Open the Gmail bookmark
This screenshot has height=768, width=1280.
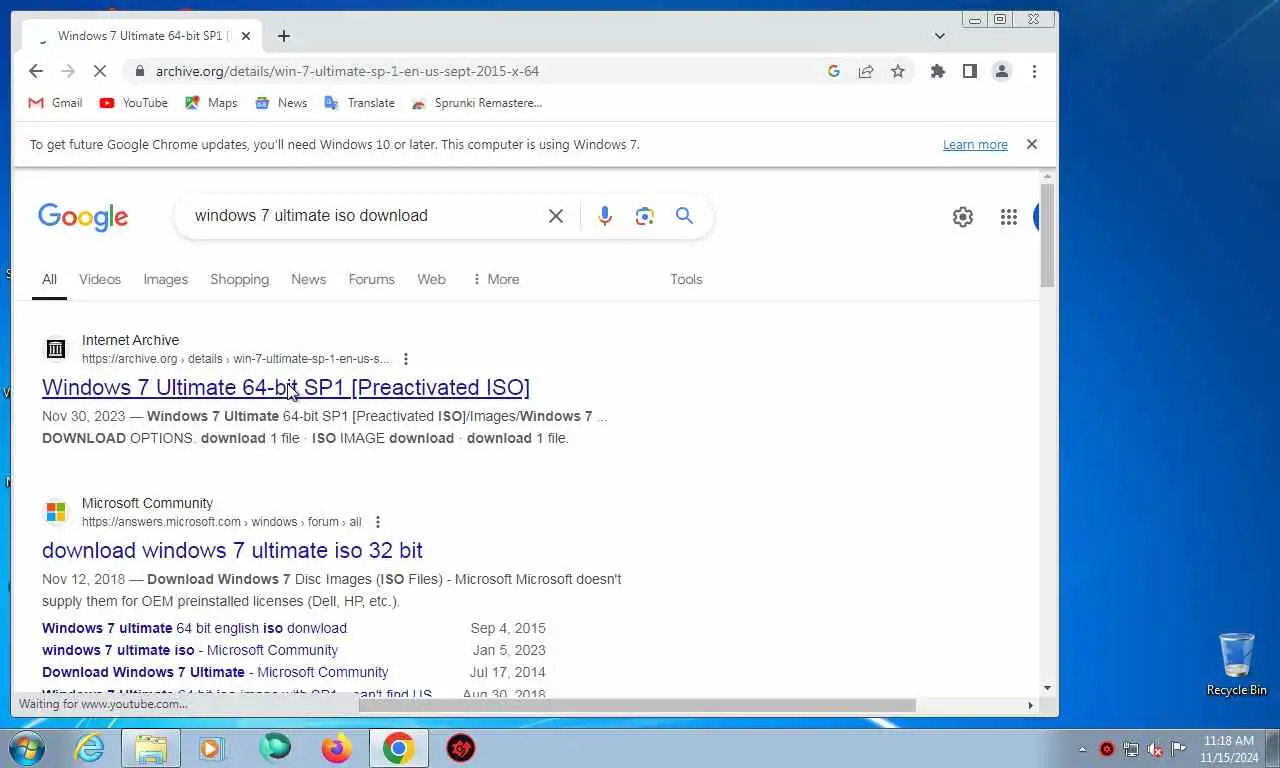[x=55, y=103]
